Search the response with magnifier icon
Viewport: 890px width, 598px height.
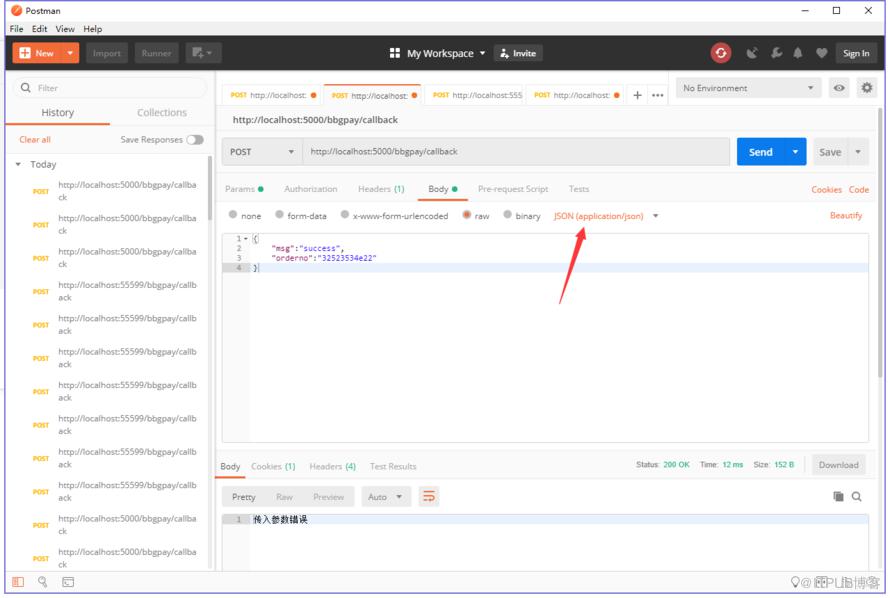[x=857, y=497]
